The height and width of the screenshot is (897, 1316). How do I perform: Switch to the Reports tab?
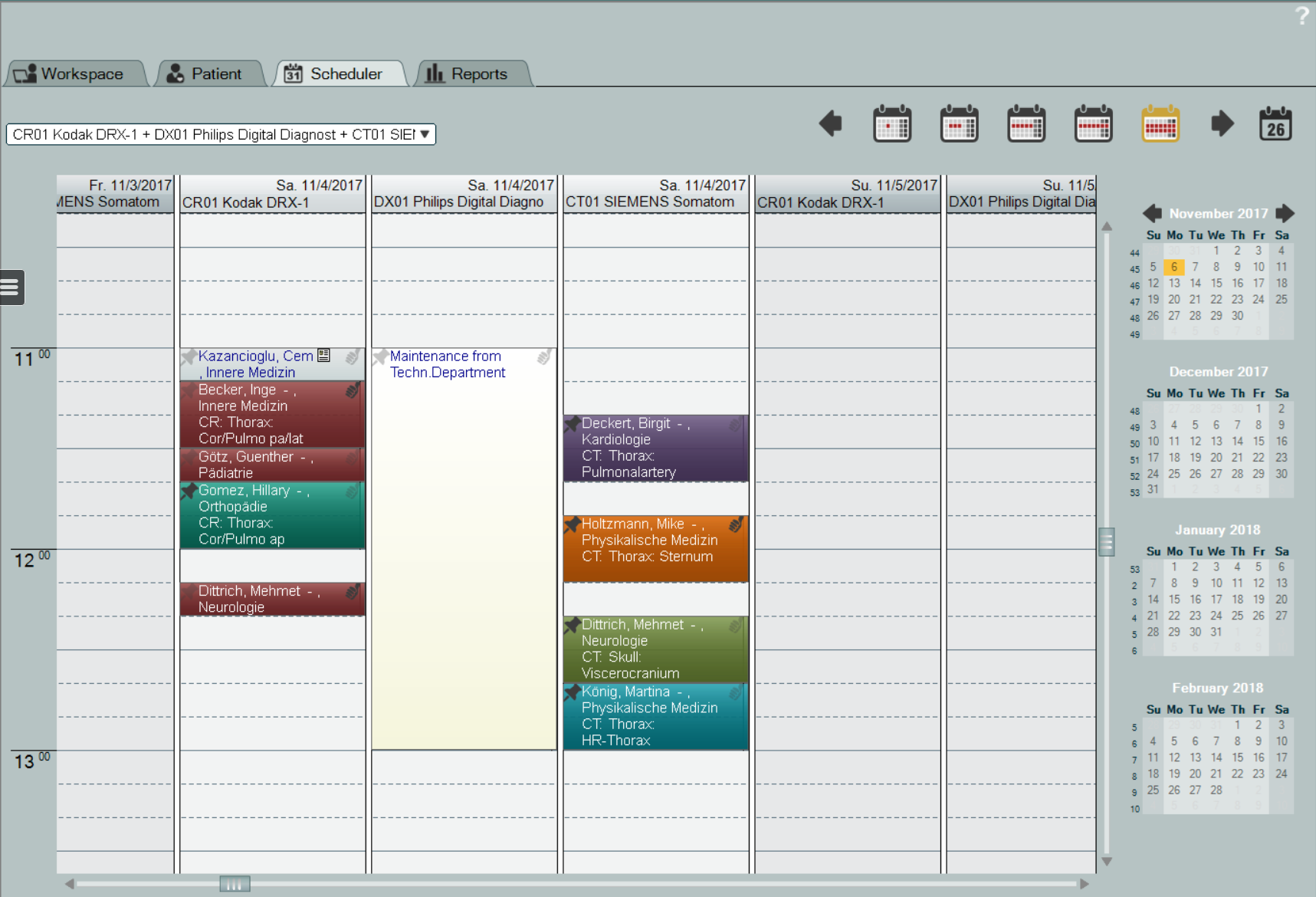(x=468, y=74)
